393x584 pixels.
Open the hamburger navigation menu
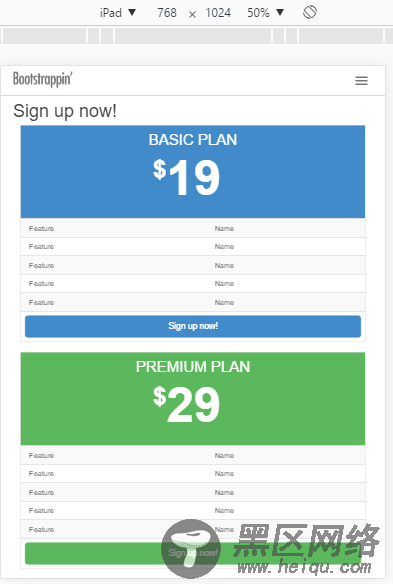361,80
